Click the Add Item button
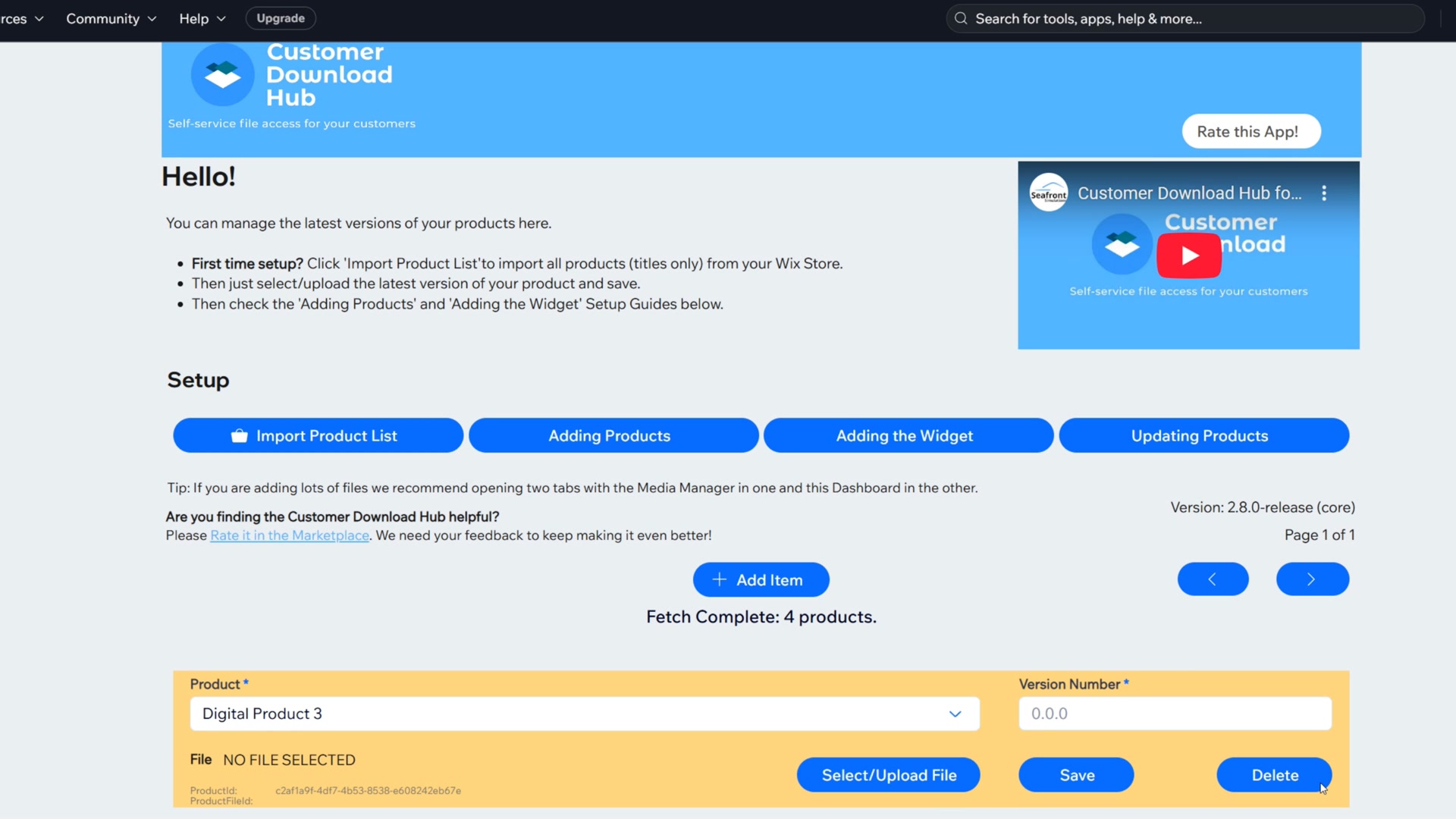The height and width of the screenshot is (819, 1456). tap(761, 579)
